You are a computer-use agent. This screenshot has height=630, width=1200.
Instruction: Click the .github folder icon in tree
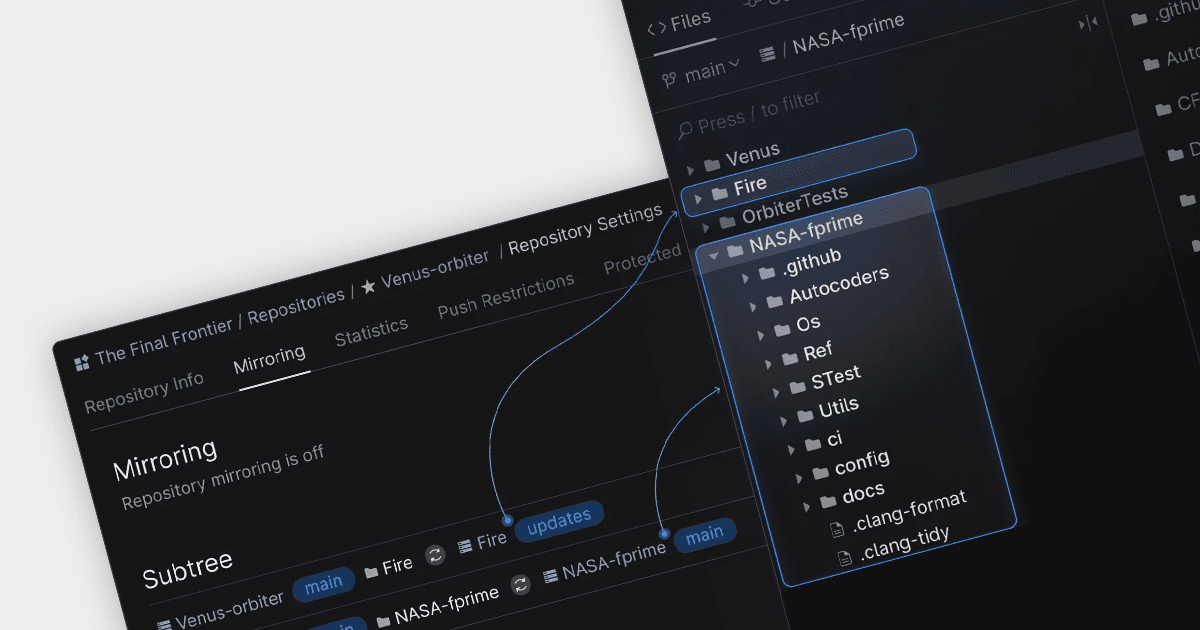click(x=767, y=272)
